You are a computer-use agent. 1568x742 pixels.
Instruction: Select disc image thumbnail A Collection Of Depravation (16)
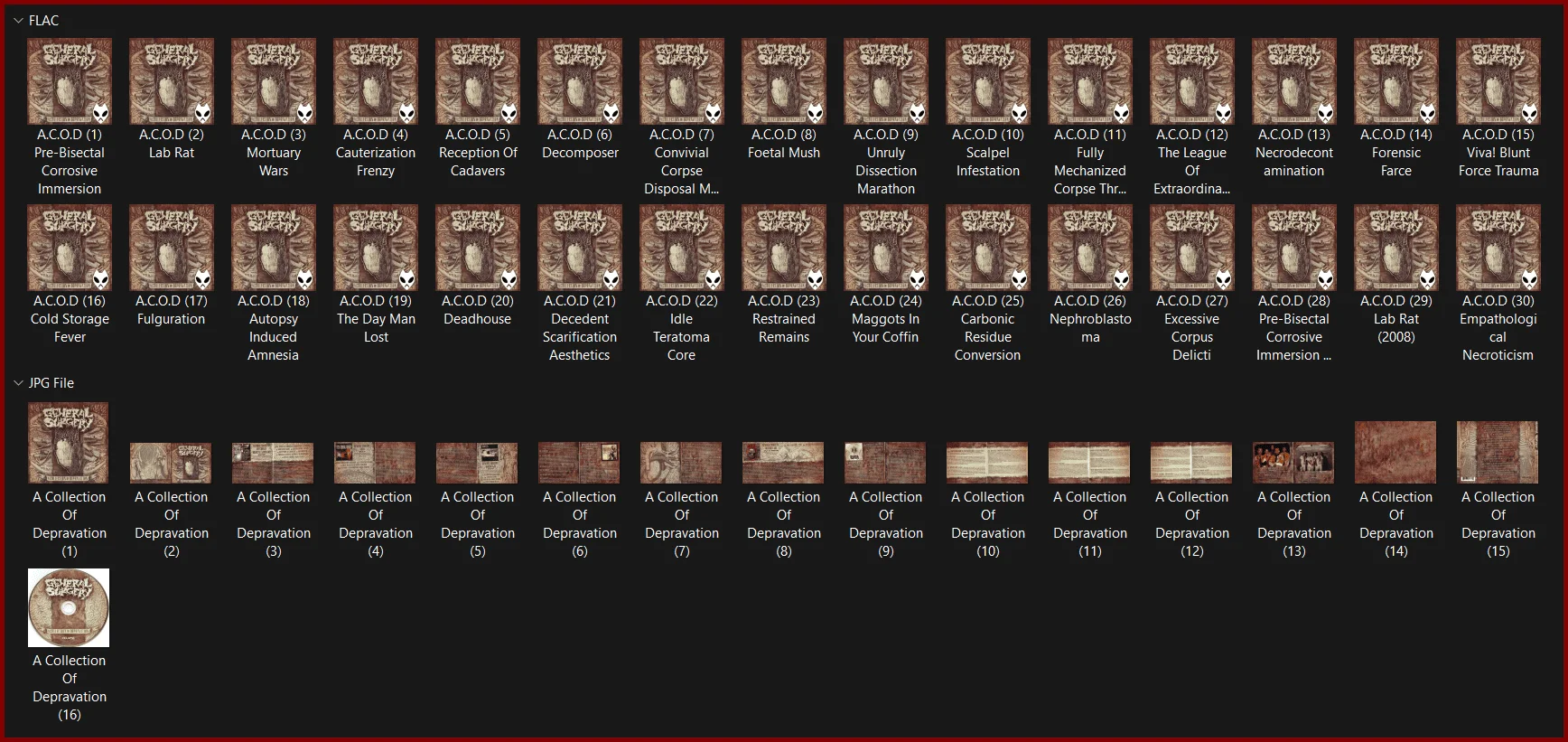[69, 607]
